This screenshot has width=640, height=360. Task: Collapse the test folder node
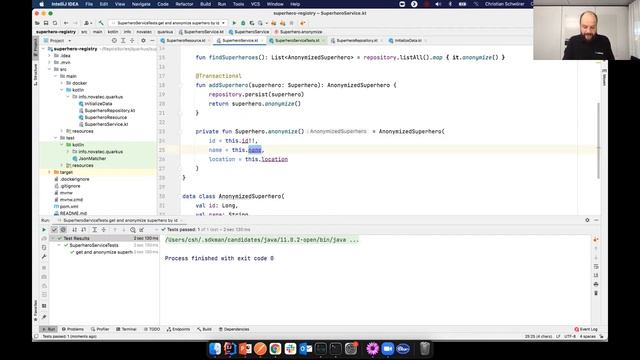[56, 138]
